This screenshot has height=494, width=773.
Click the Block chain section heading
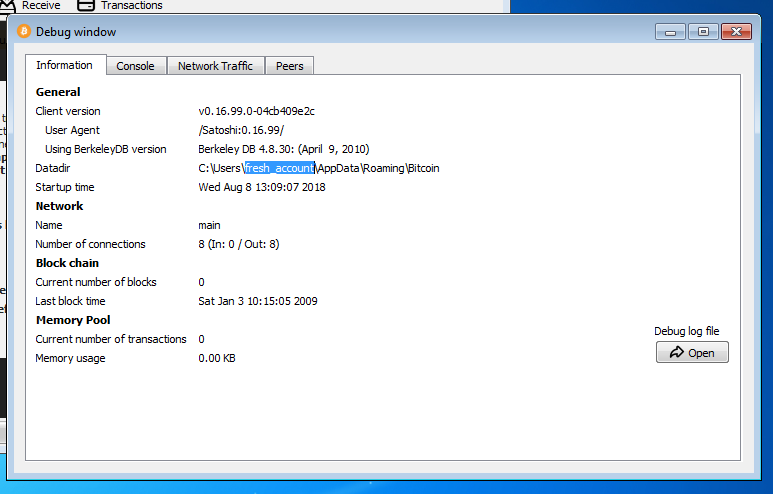[67, 263]
